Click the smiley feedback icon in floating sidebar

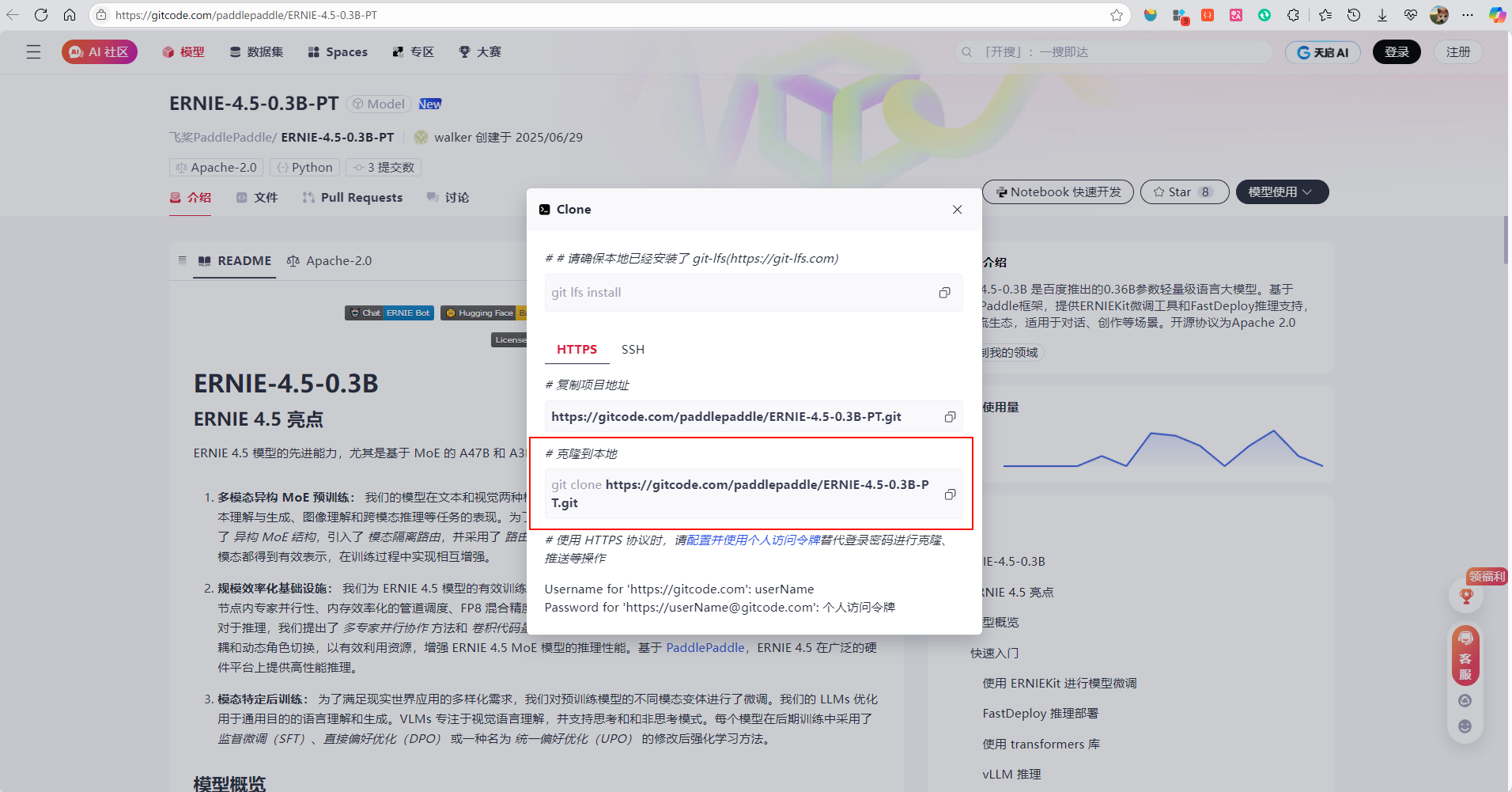(x=1465, y=726)
